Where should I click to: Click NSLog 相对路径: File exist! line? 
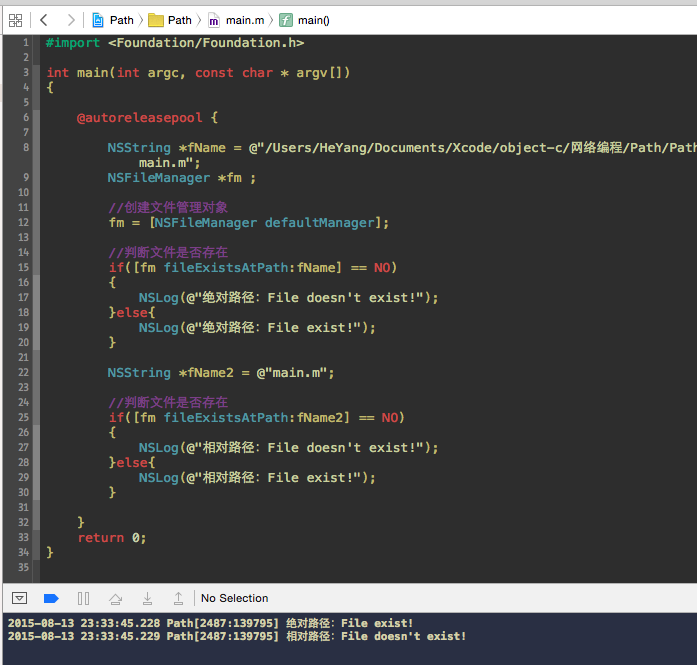[x=257, y=477]
